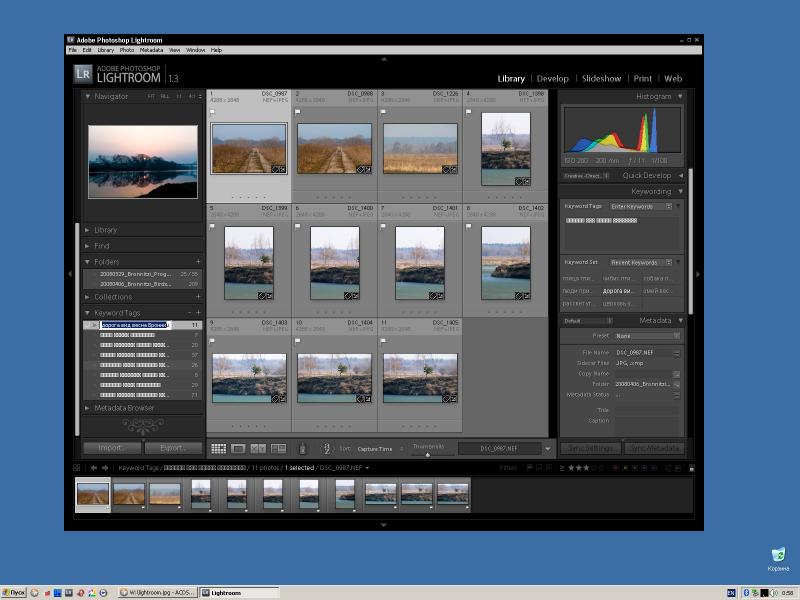This screenshot has height=600, width=800.
Task: Toggle red color label filter
Action: pyautogui.click(x=616, y=468)
